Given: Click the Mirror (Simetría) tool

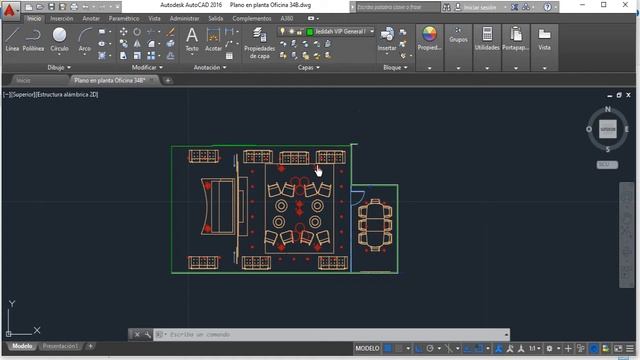Looking at the screenshot, I should 137,44.
